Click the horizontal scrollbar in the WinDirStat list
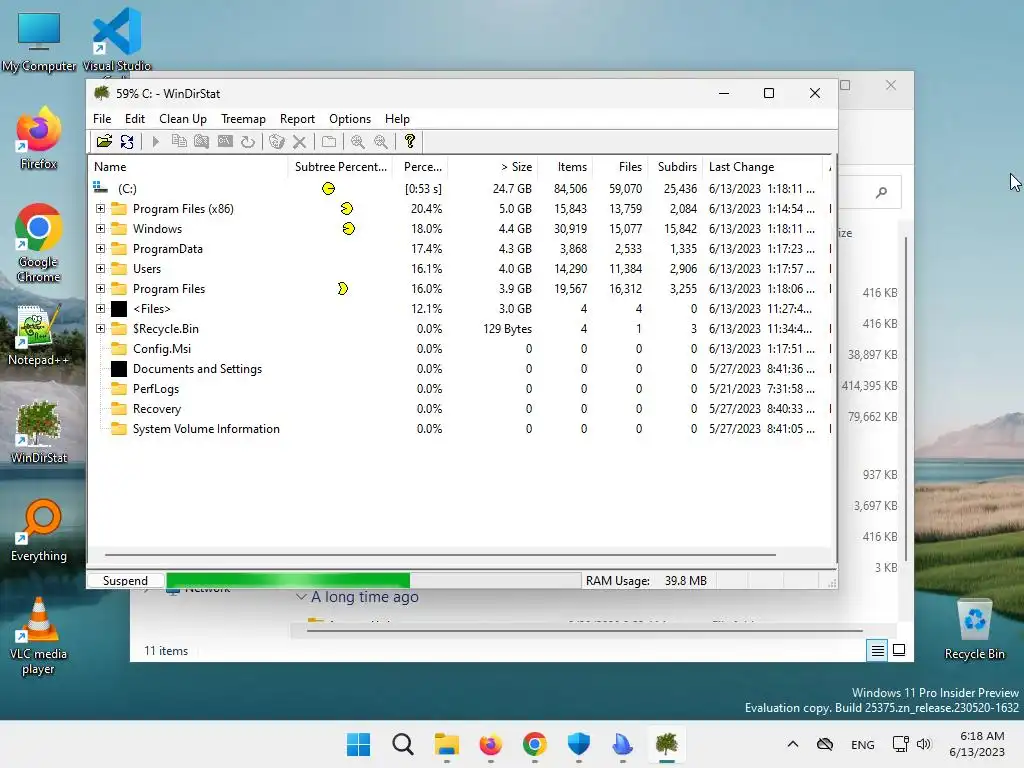The image size is (1024, 768). click(x=440, y=554)
